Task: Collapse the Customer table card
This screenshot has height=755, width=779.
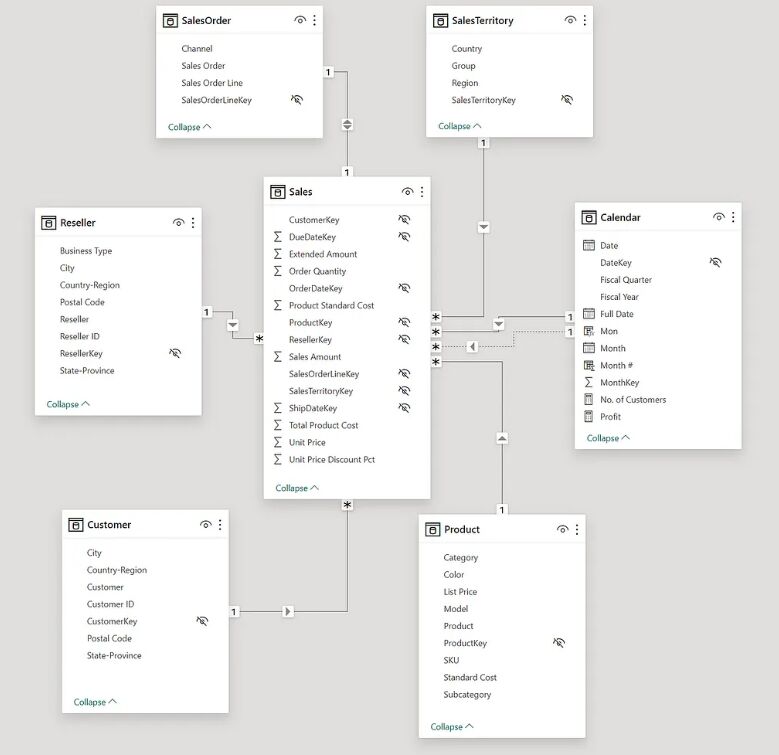Action: coord(95,702)
